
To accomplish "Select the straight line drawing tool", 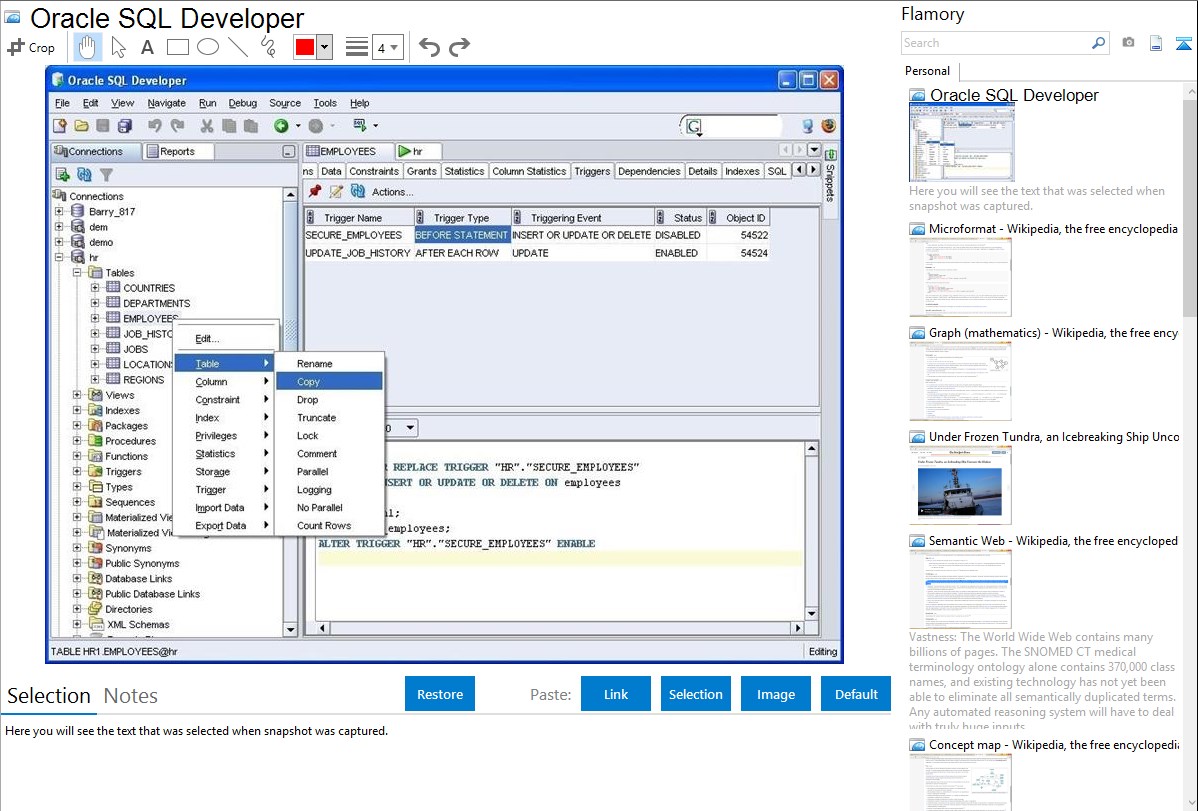I will [x=238, y=47].
